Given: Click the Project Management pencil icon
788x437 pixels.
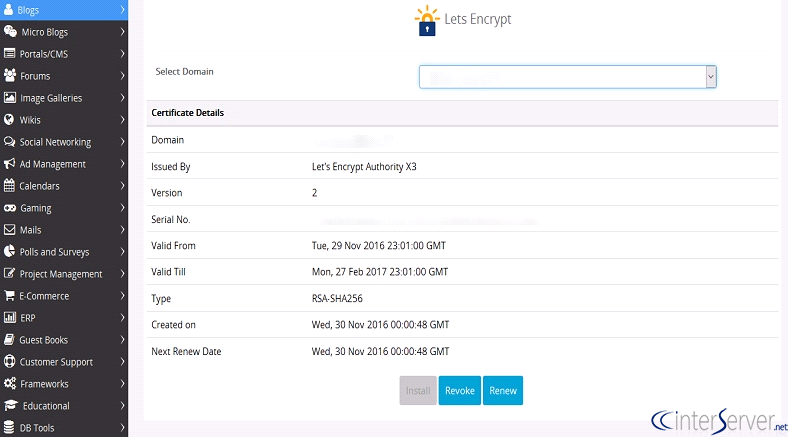Looking at the screenshot, I should pos(9,273).
